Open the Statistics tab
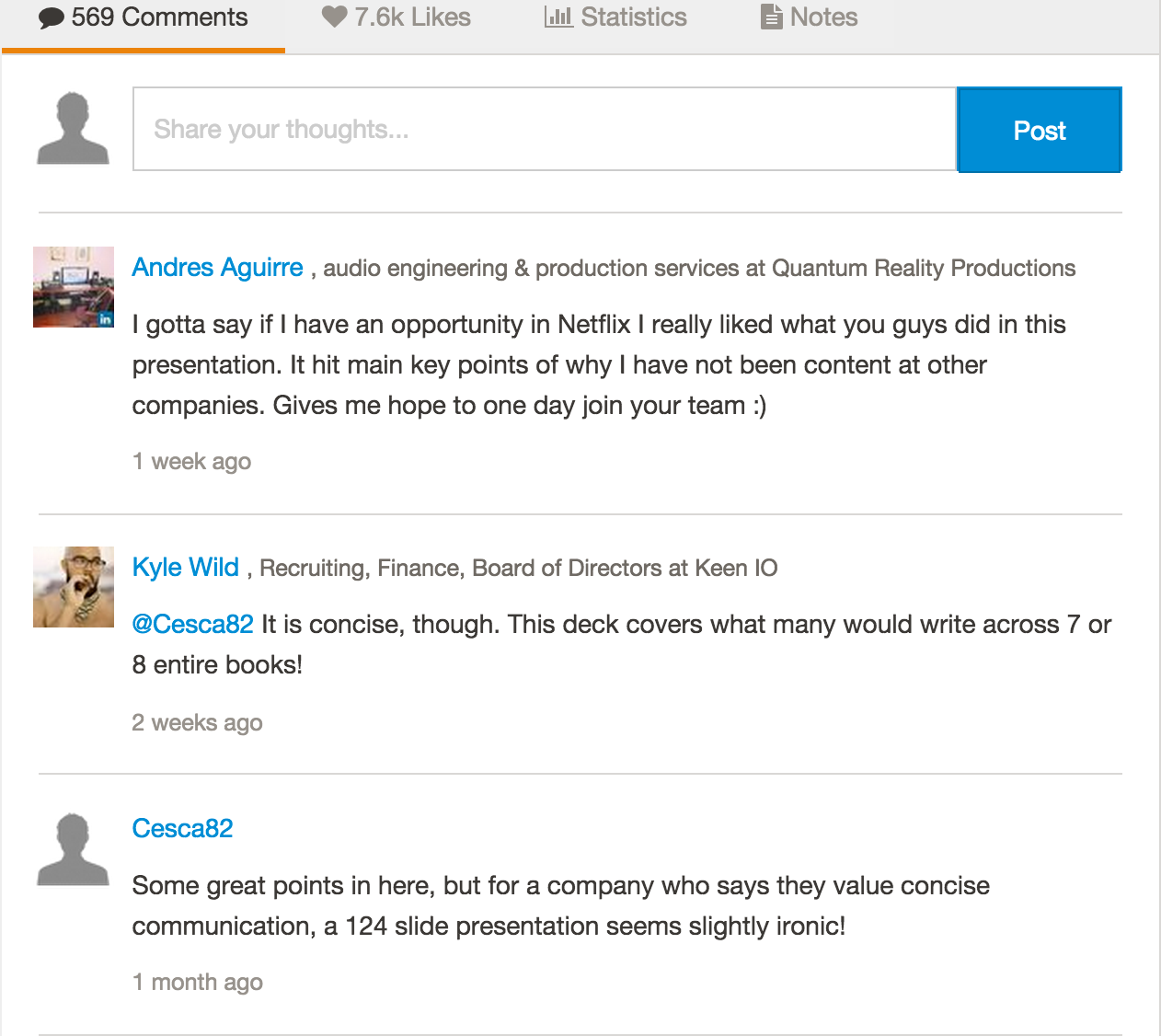The image size is (1161, 1036). click(615, 17)
